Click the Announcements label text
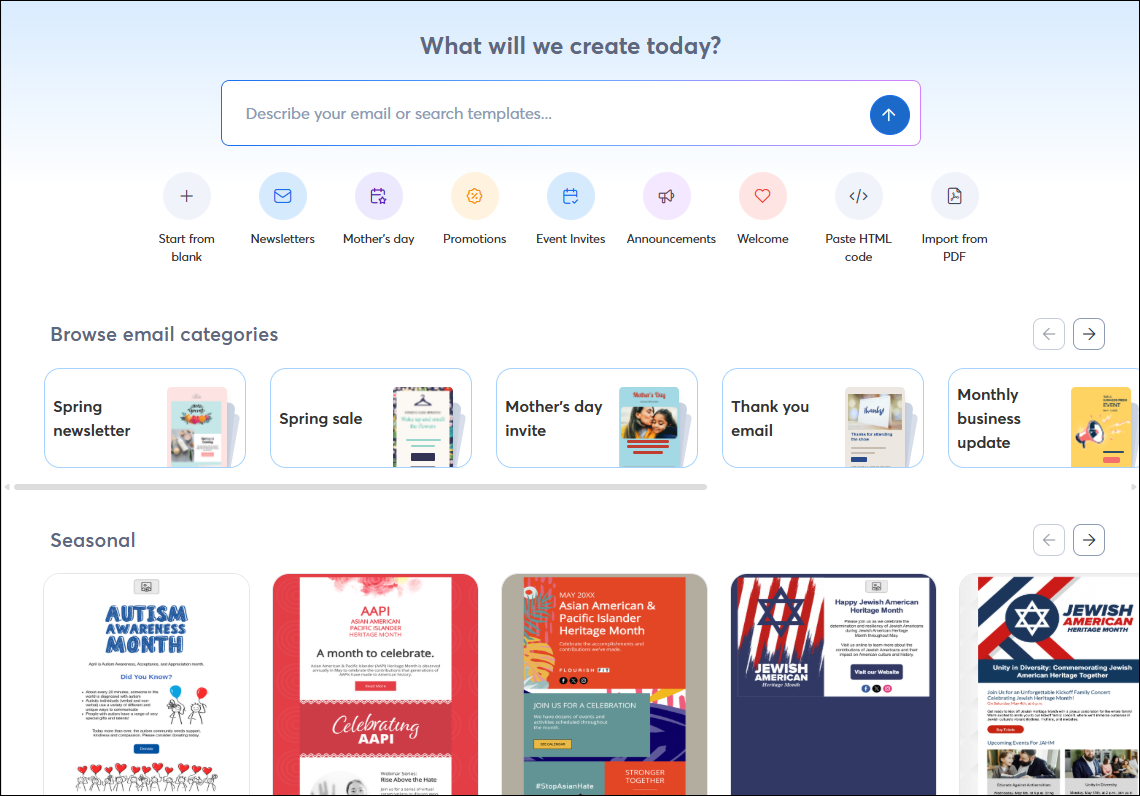The width and height of the screenshot is (1140, 796). tap(671, 239)
